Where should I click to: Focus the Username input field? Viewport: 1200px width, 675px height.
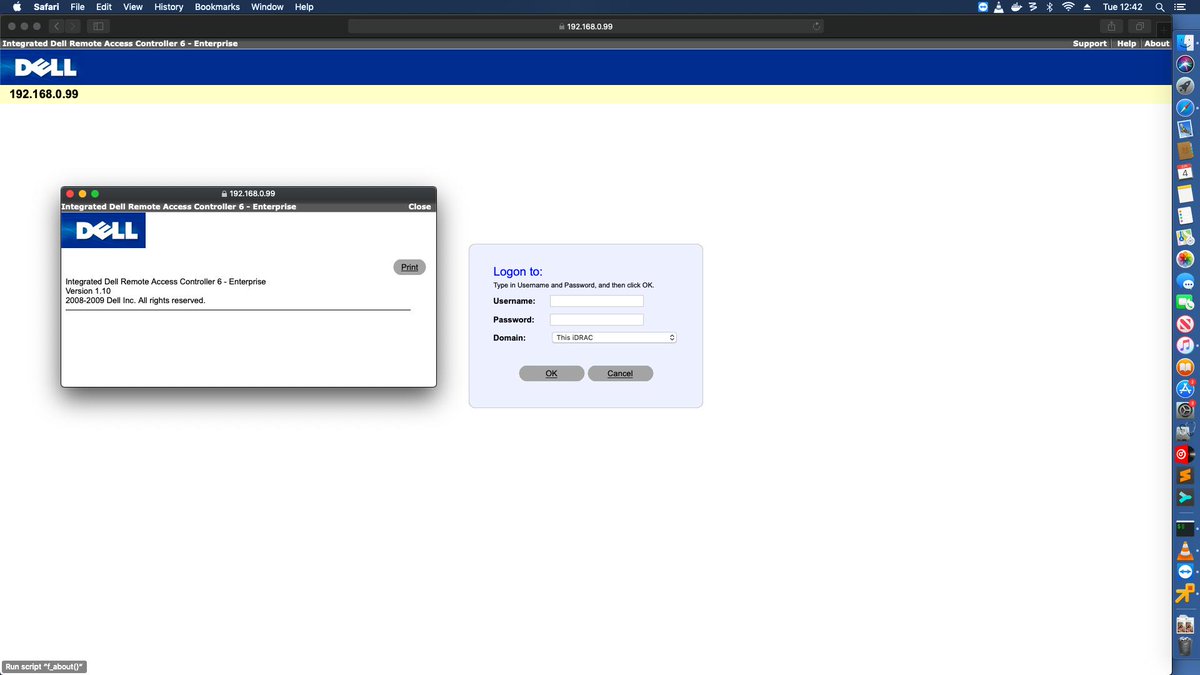(x=597, y=301)
